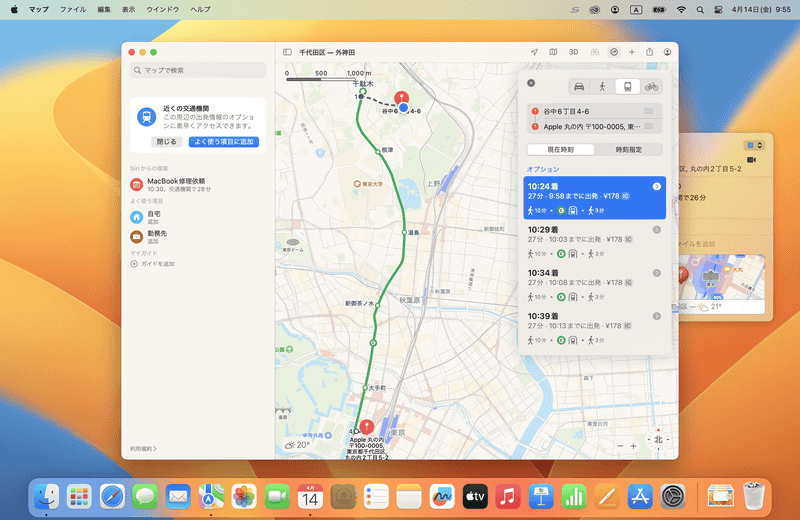
Task: Zoom out with the minus button
Action: tap(620, 446)
